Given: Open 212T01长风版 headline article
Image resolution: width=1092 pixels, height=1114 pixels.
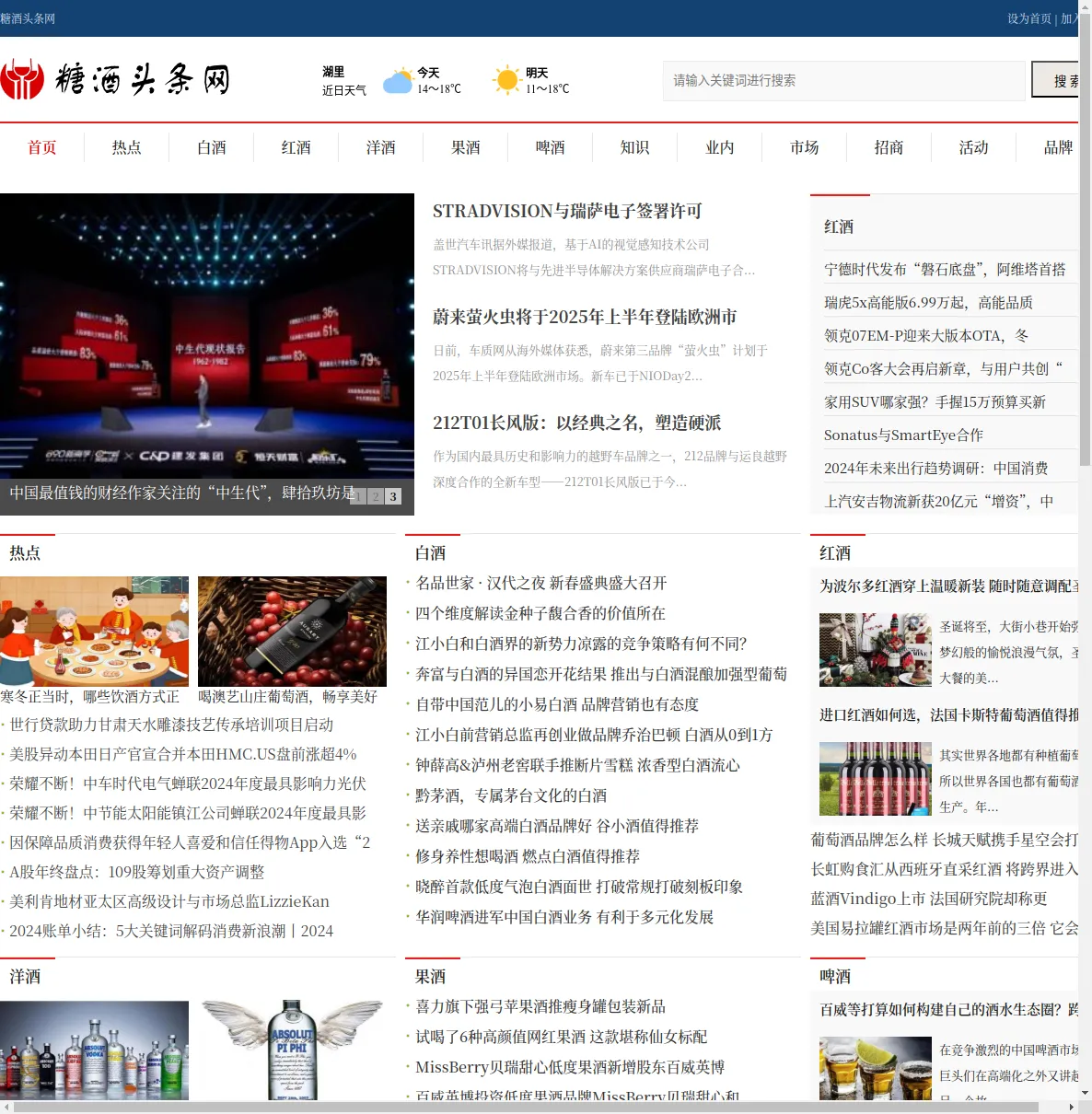Looking at the screenshot, I should 577,424.
